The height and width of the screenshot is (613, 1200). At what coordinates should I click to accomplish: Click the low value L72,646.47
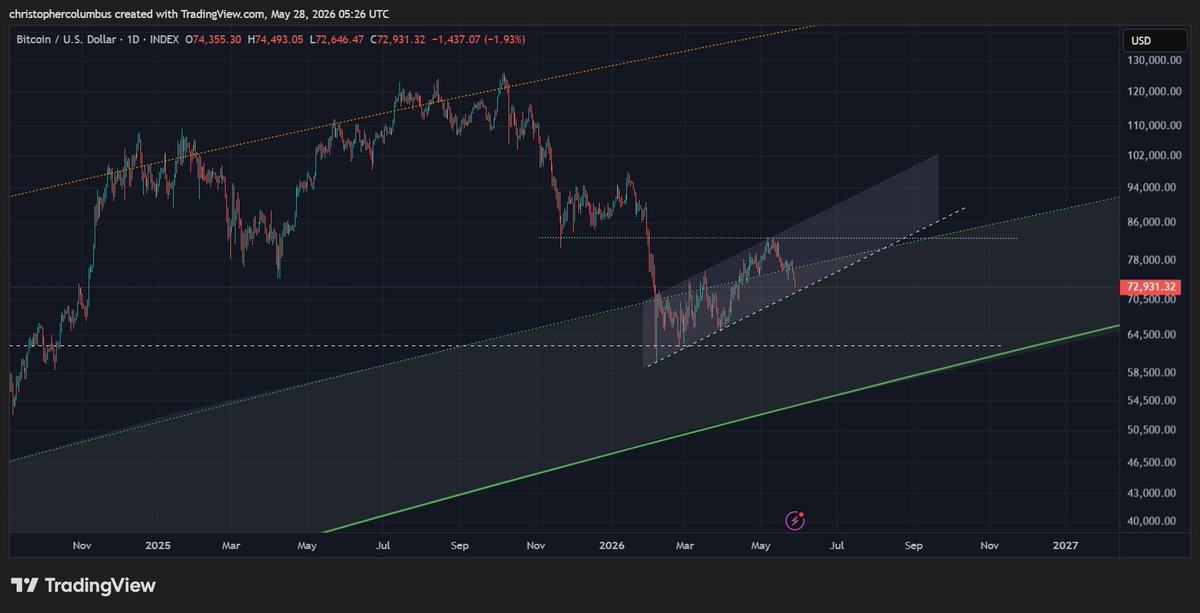pos(339,39)
